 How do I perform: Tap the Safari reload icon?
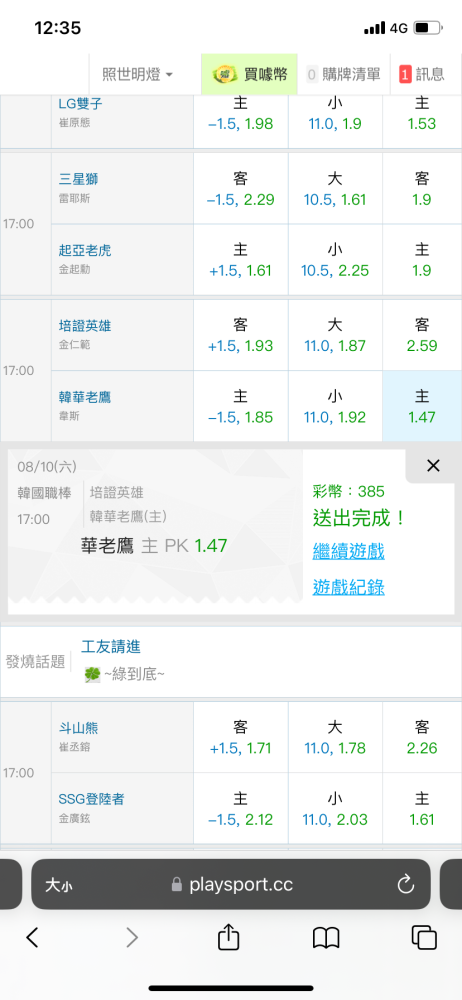(x=406, y=884)
